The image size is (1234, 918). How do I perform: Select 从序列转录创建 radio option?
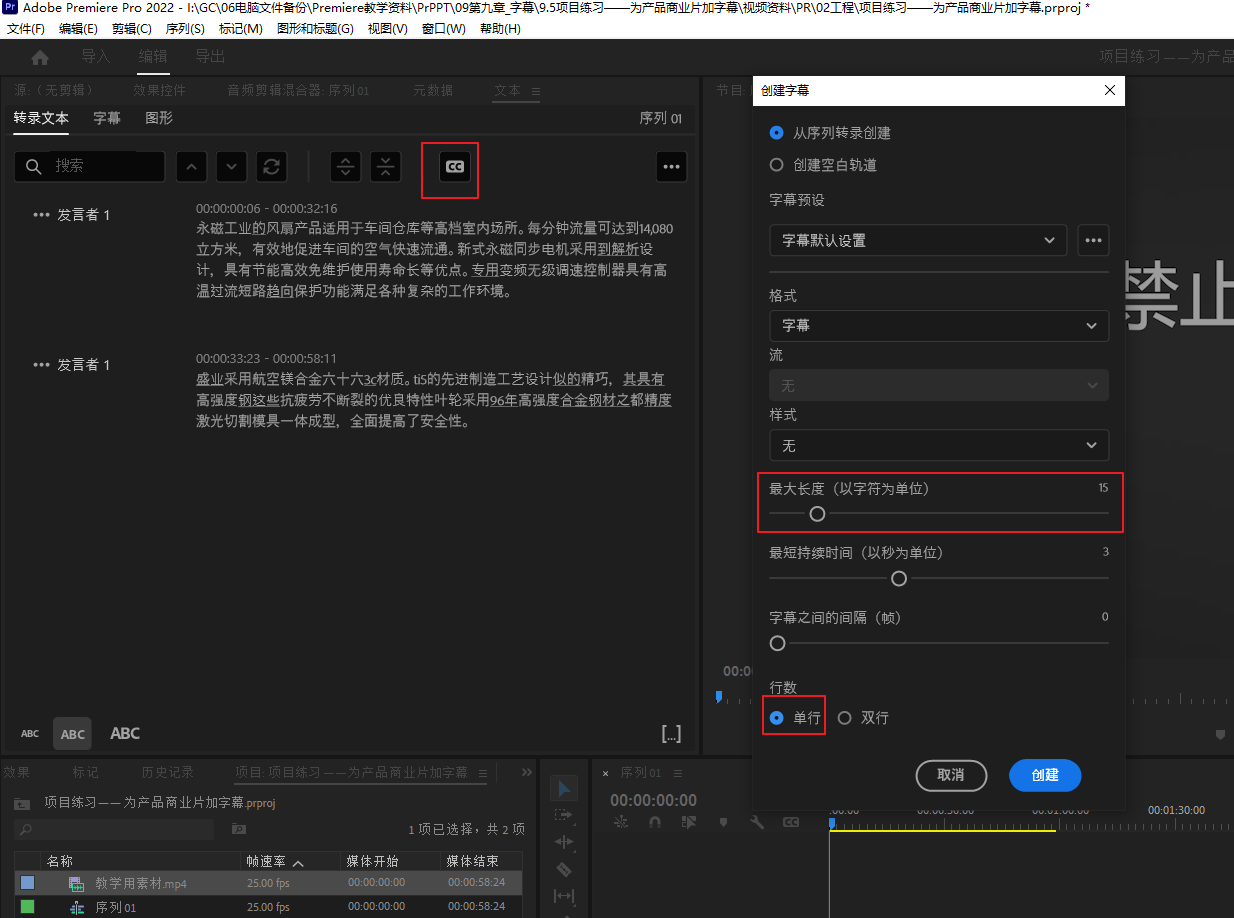pos(777,133)
